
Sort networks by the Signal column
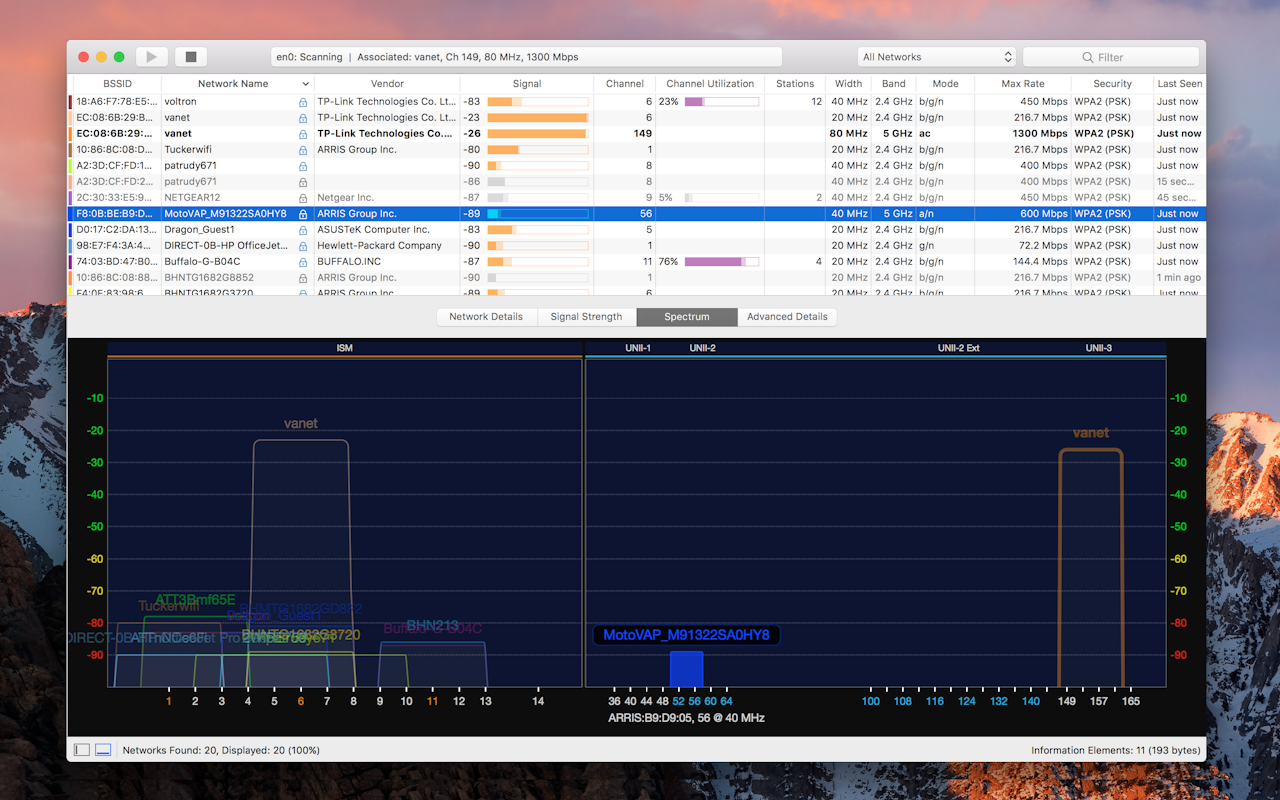pyautogui.click(x=526, y=83)
